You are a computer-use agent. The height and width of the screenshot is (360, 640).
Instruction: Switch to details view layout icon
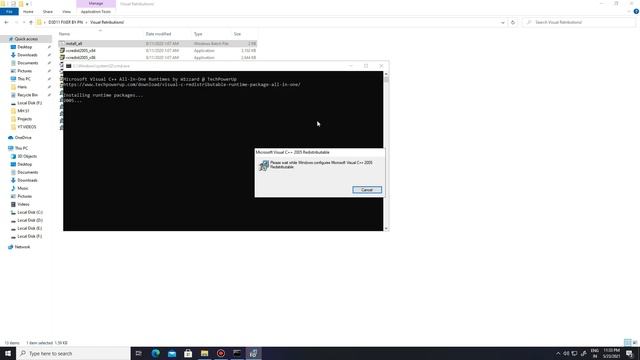[x=627, y=342]
